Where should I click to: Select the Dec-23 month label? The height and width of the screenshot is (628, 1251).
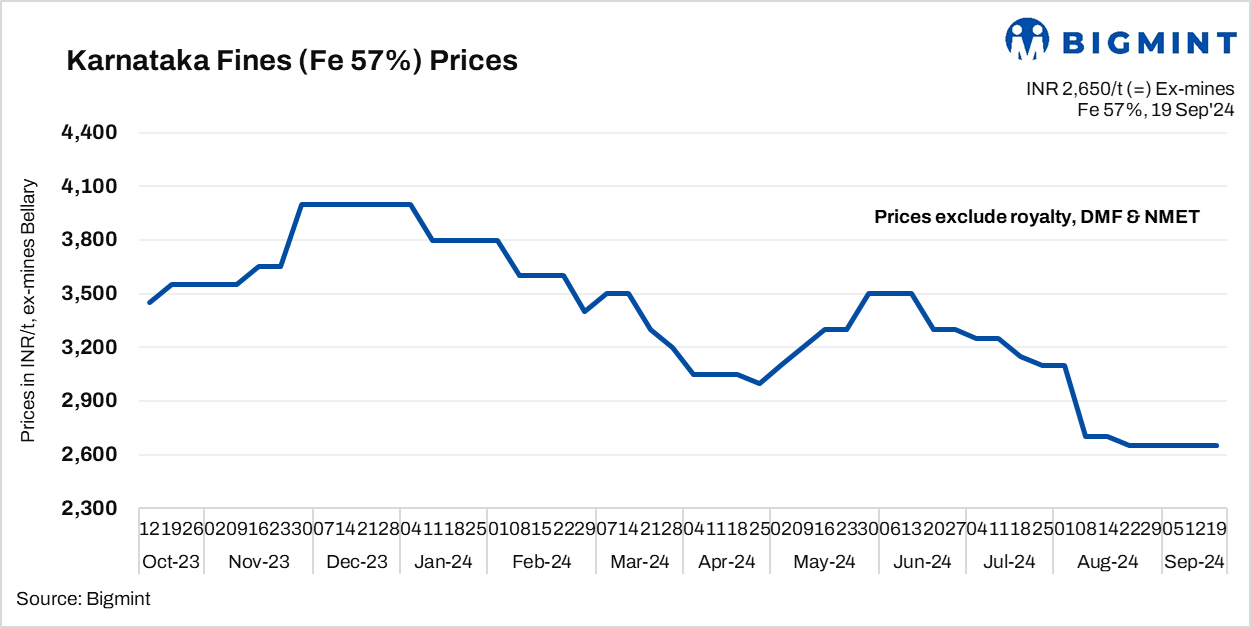click(x=356, y=562)
